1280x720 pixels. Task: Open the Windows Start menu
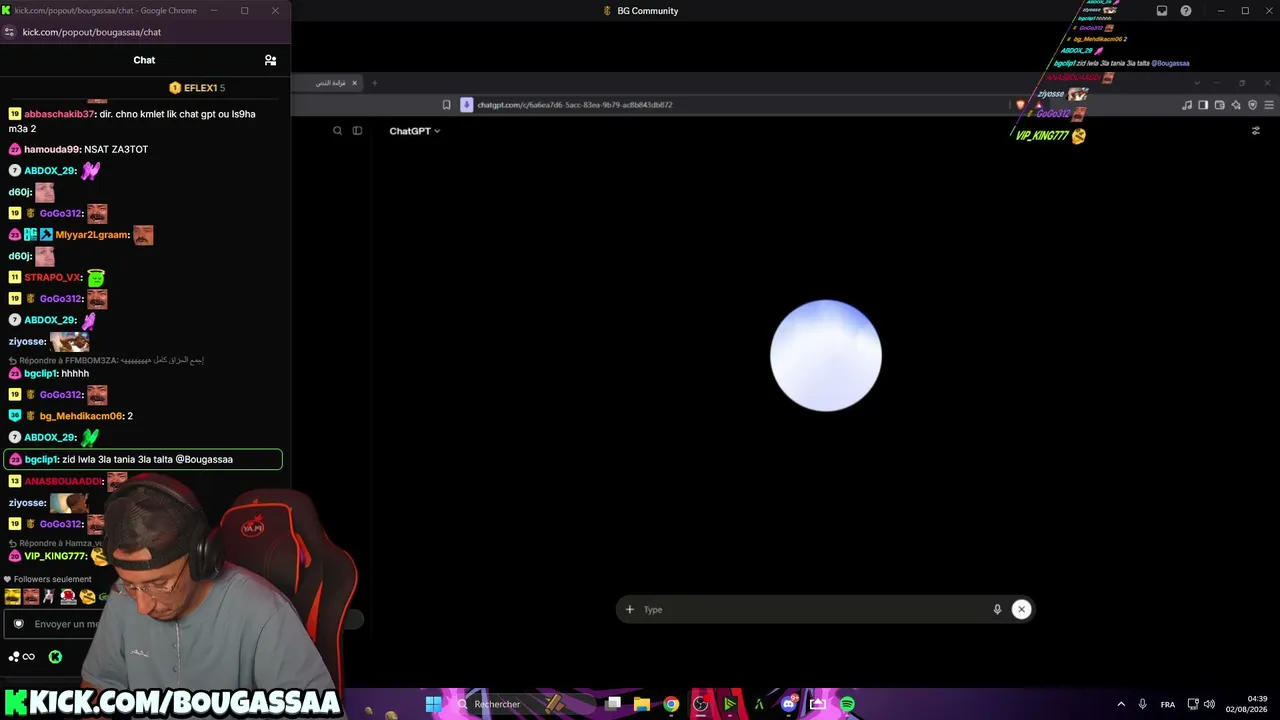433,704
